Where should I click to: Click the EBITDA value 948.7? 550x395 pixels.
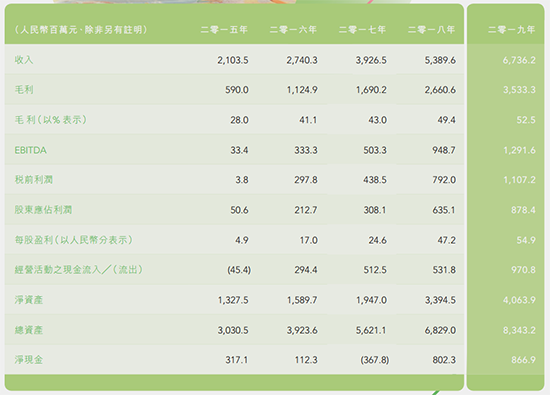[x=444, y=150]
